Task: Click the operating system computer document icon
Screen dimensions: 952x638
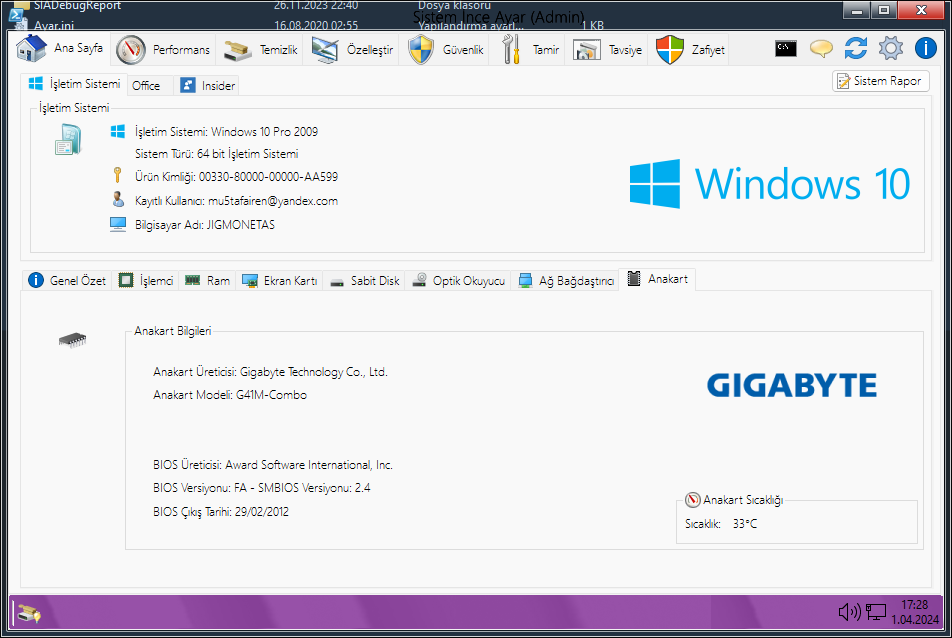Action: coord(67,139)
